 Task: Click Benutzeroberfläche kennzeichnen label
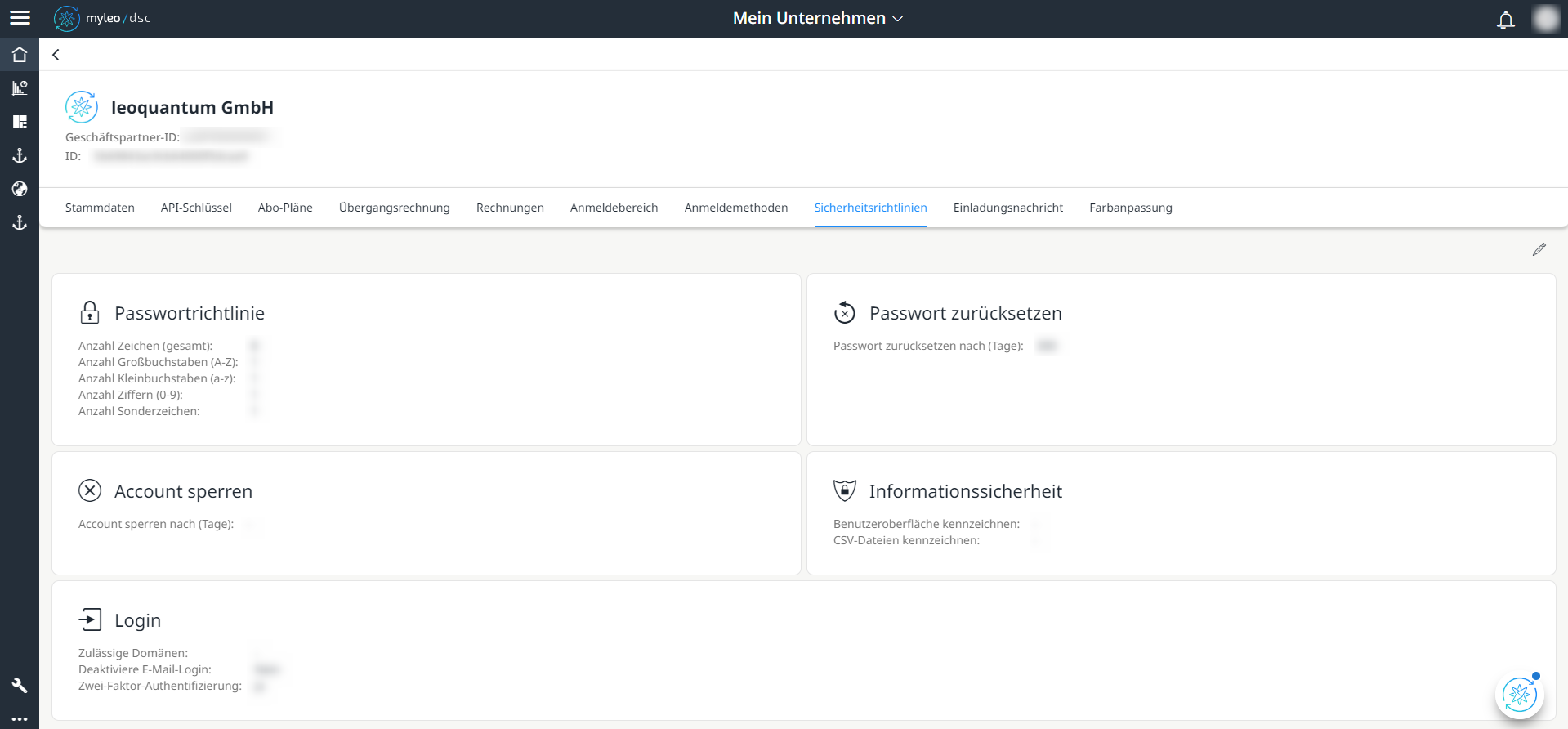point(927,524)
